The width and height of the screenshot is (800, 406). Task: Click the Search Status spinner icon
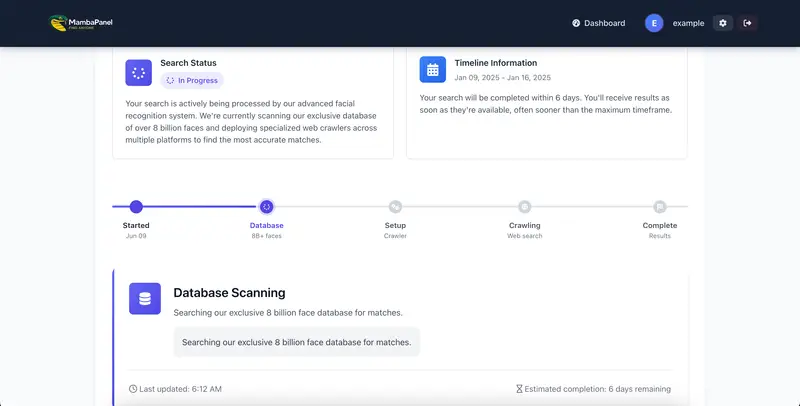139,72
